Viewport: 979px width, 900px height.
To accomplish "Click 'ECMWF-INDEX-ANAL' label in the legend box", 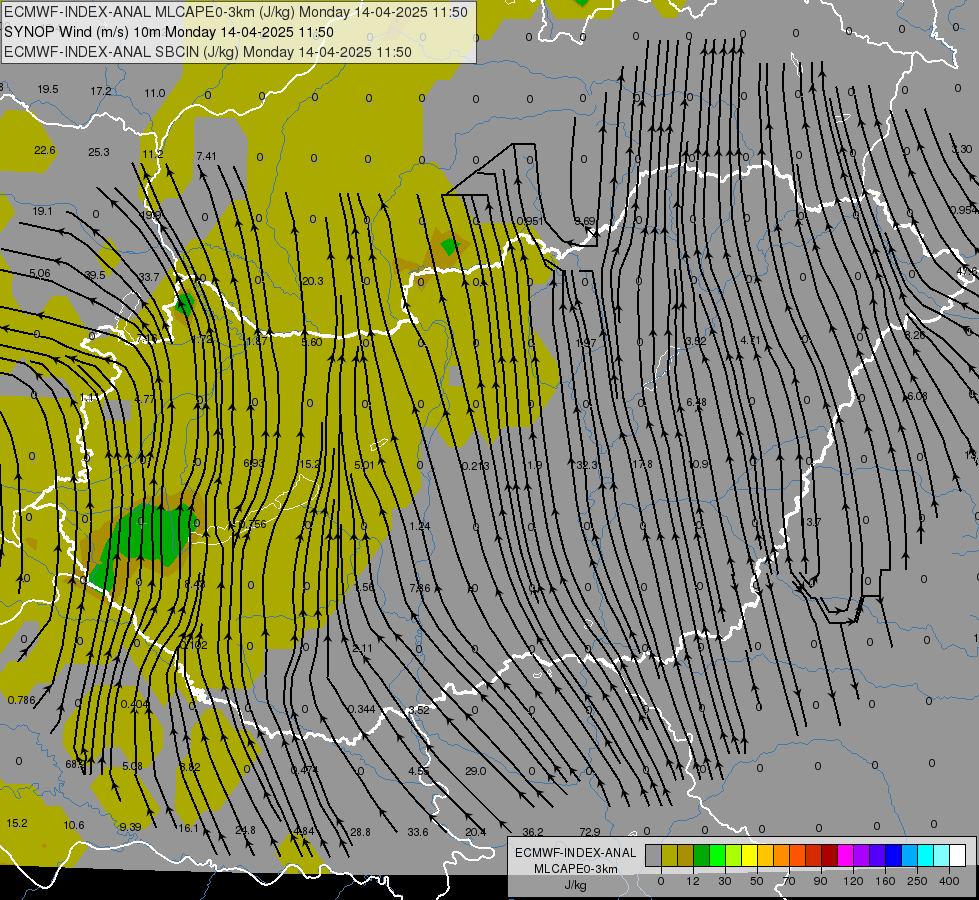I will coord(575,853).
